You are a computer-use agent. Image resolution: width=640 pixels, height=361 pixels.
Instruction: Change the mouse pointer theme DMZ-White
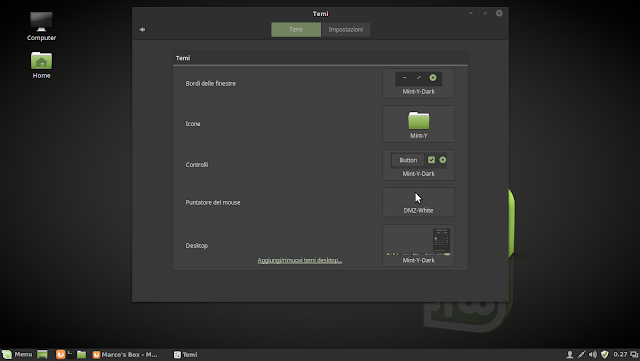point(418,203)
